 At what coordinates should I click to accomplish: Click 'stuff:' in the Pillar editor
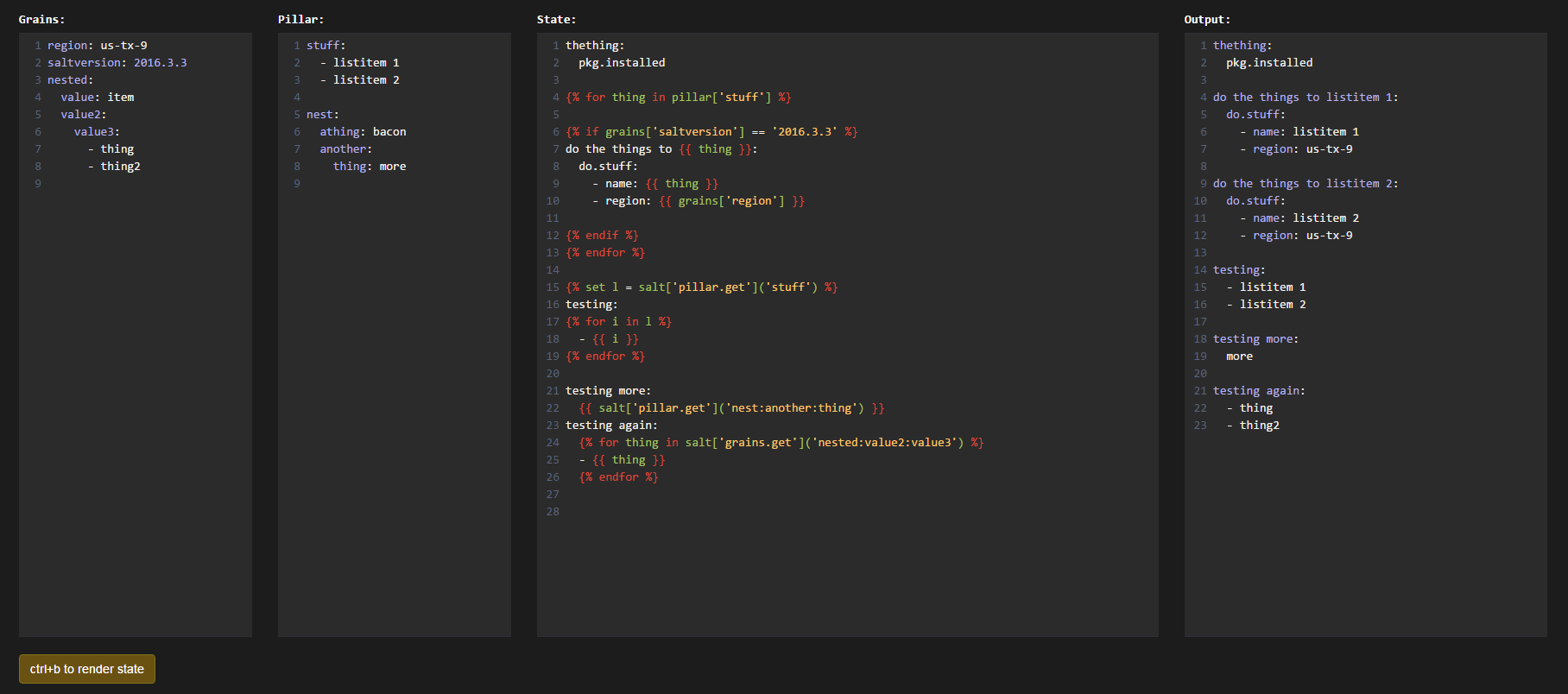click(326, 46)
